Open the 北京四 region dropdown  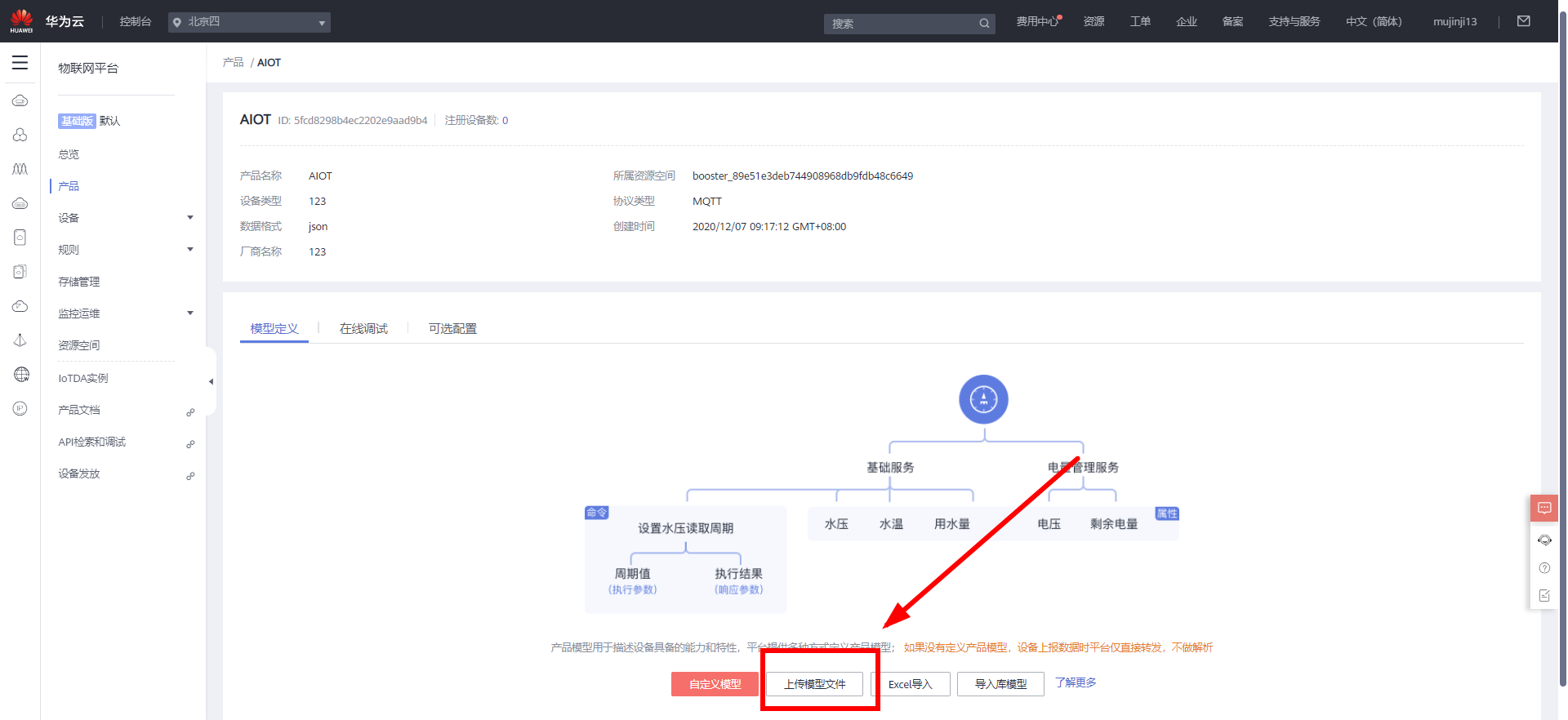click(249, 22)
